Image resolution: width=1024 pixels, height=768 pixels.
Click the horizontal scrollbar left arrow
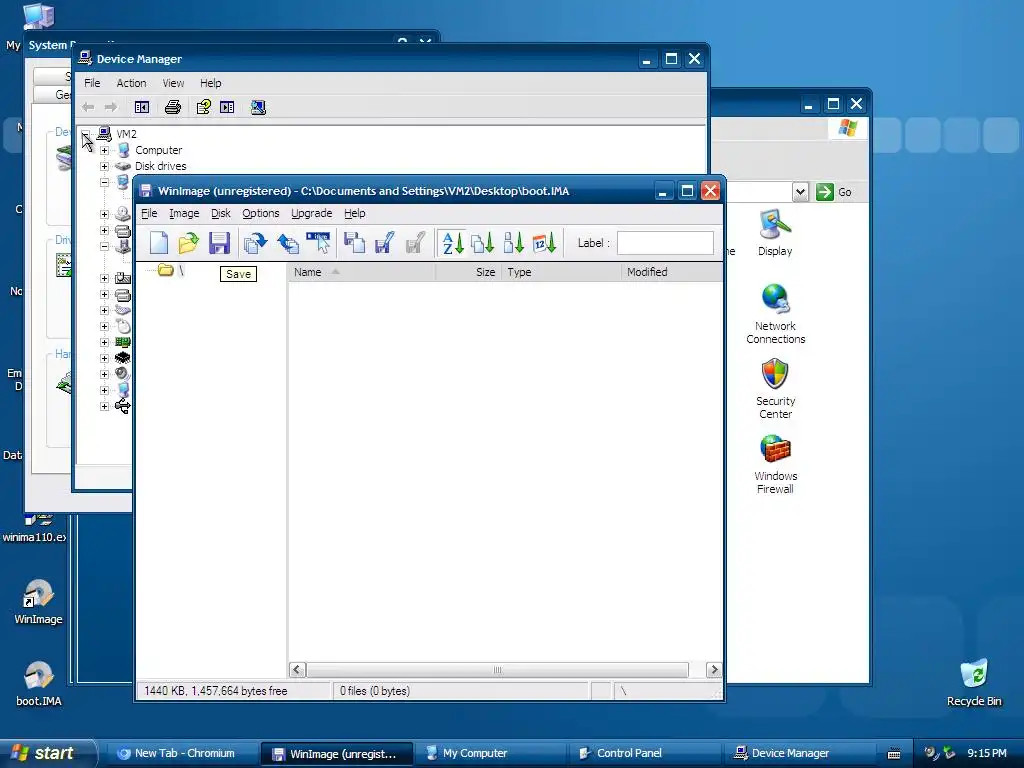click(x=297, y=670)
